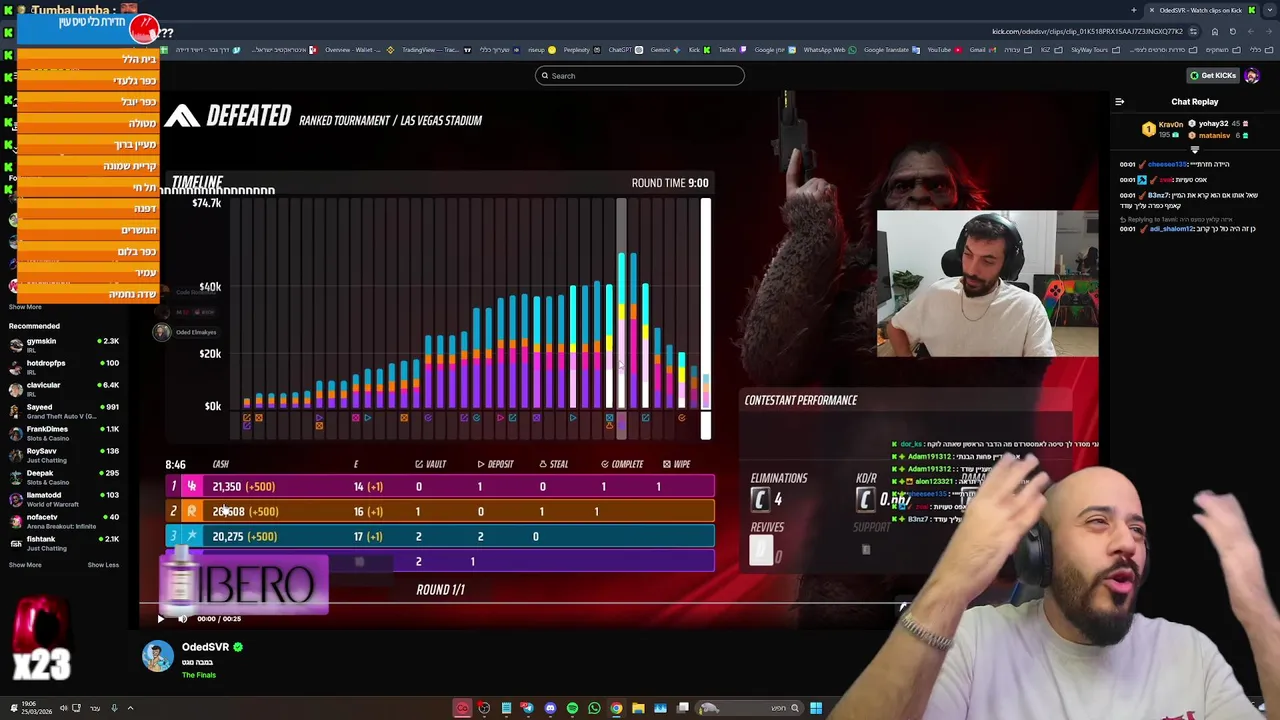Open The Finals category link

coord(199,675)
